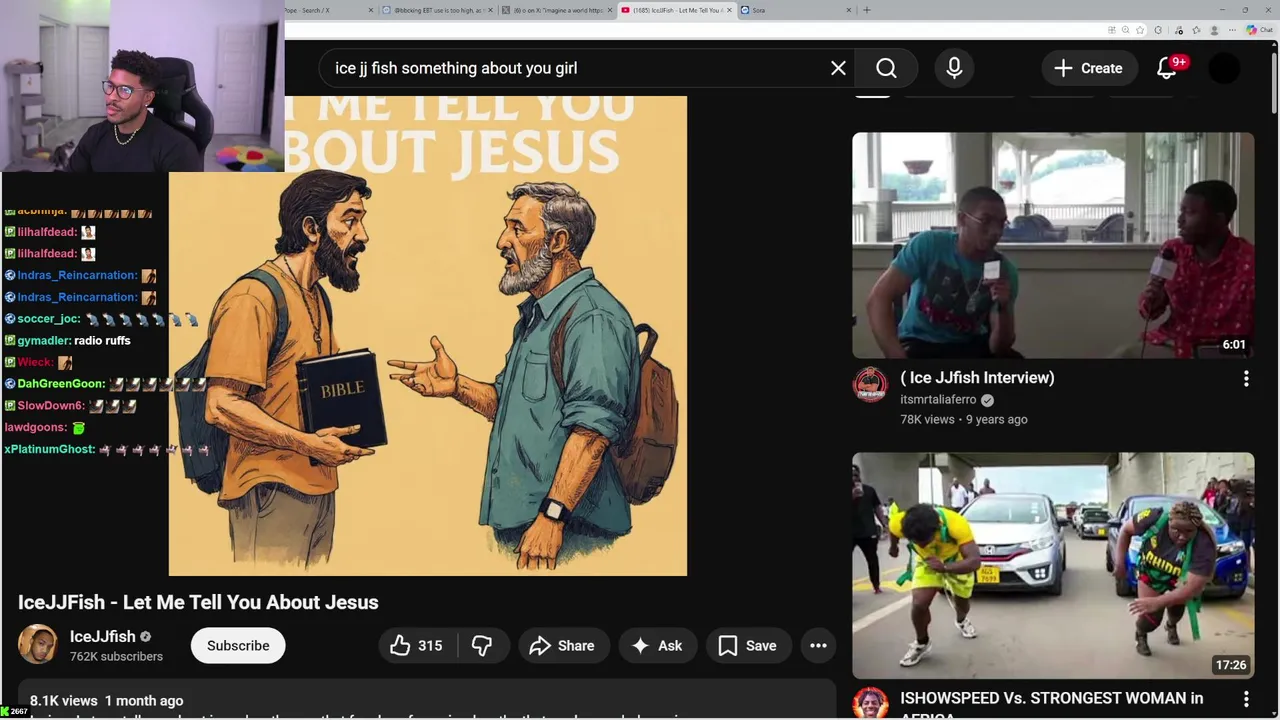Screen dimensions: 1280x720
Task: Click chat username lawdgoons
Action: click(x=35, y=428)
